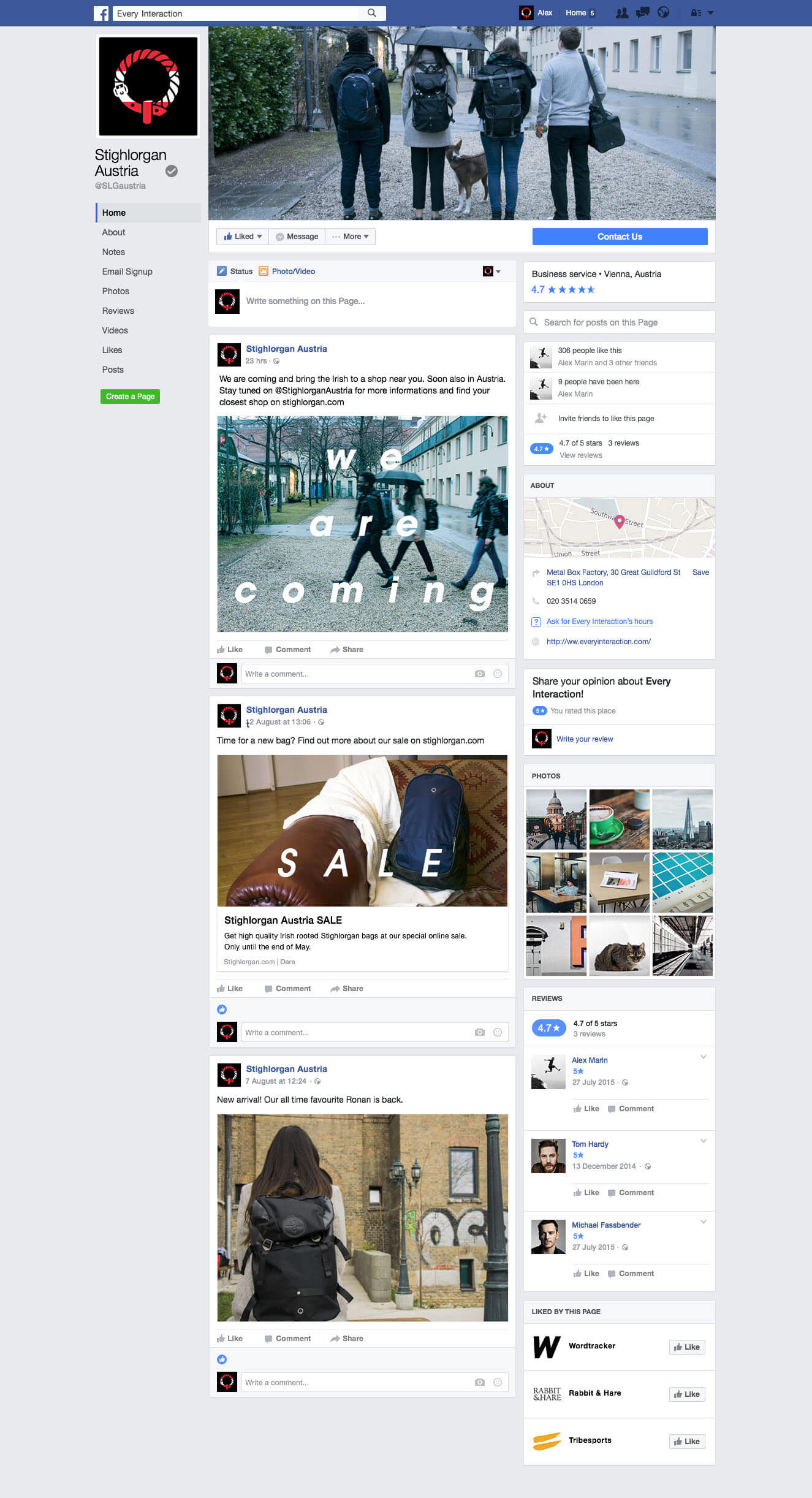Open the notifications globe icon
This screenshot has width=812, height=1498.
point(664,12)
